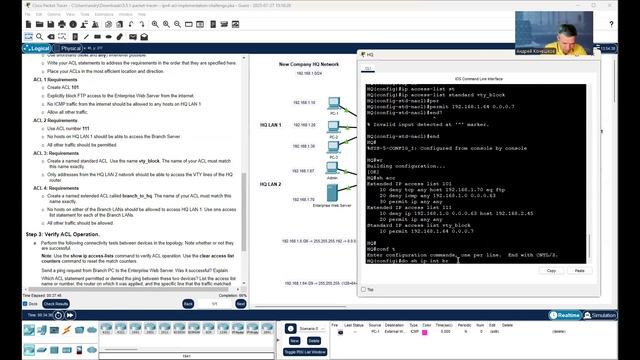Screen dimensions: 640x360
Task: Click the Save floppy disk icon
Action: [50, 24]
